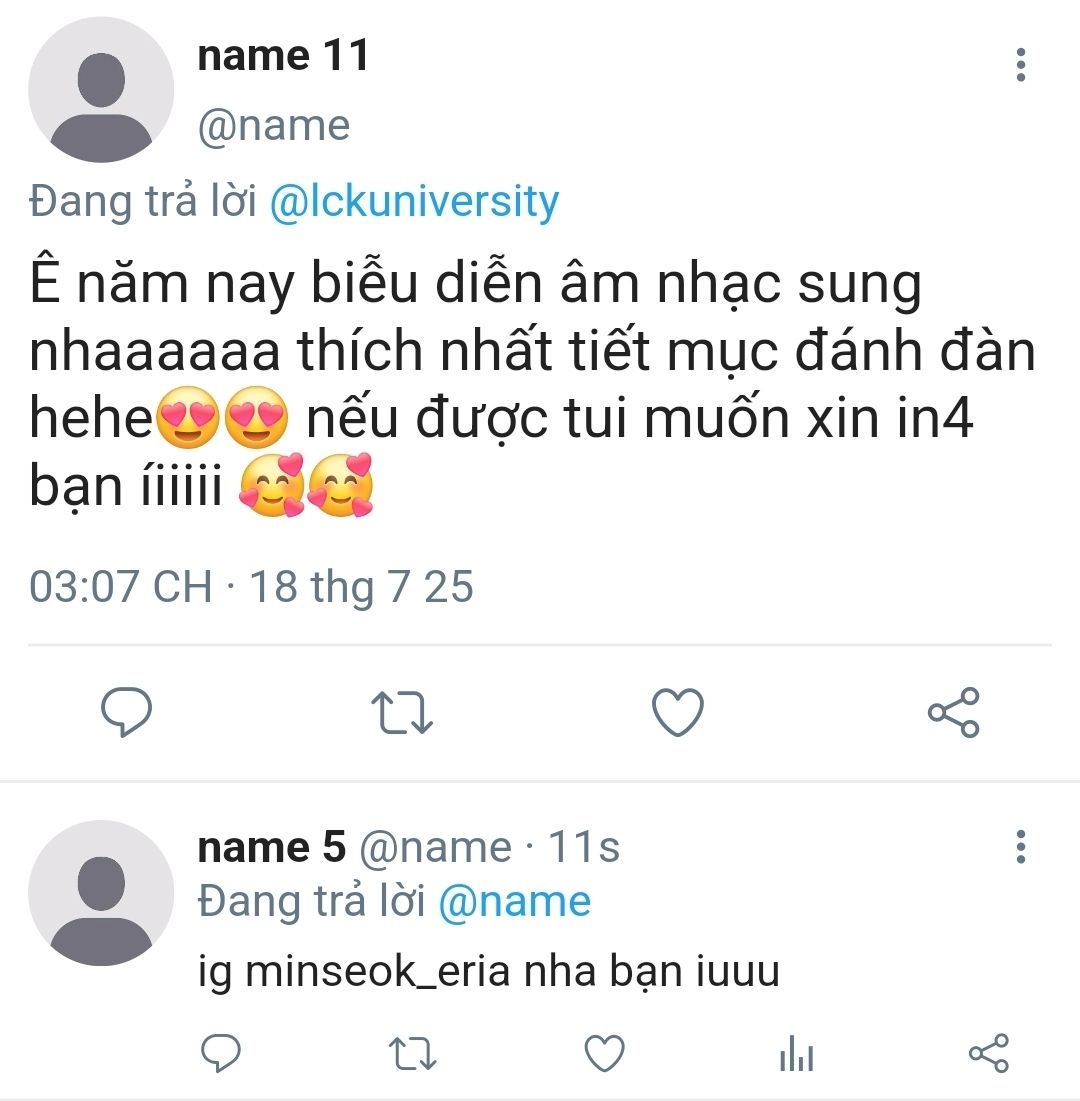Viewport: 1080px width, 1101px height.
Task: Share name 11's main tweet
Action: 953,712
